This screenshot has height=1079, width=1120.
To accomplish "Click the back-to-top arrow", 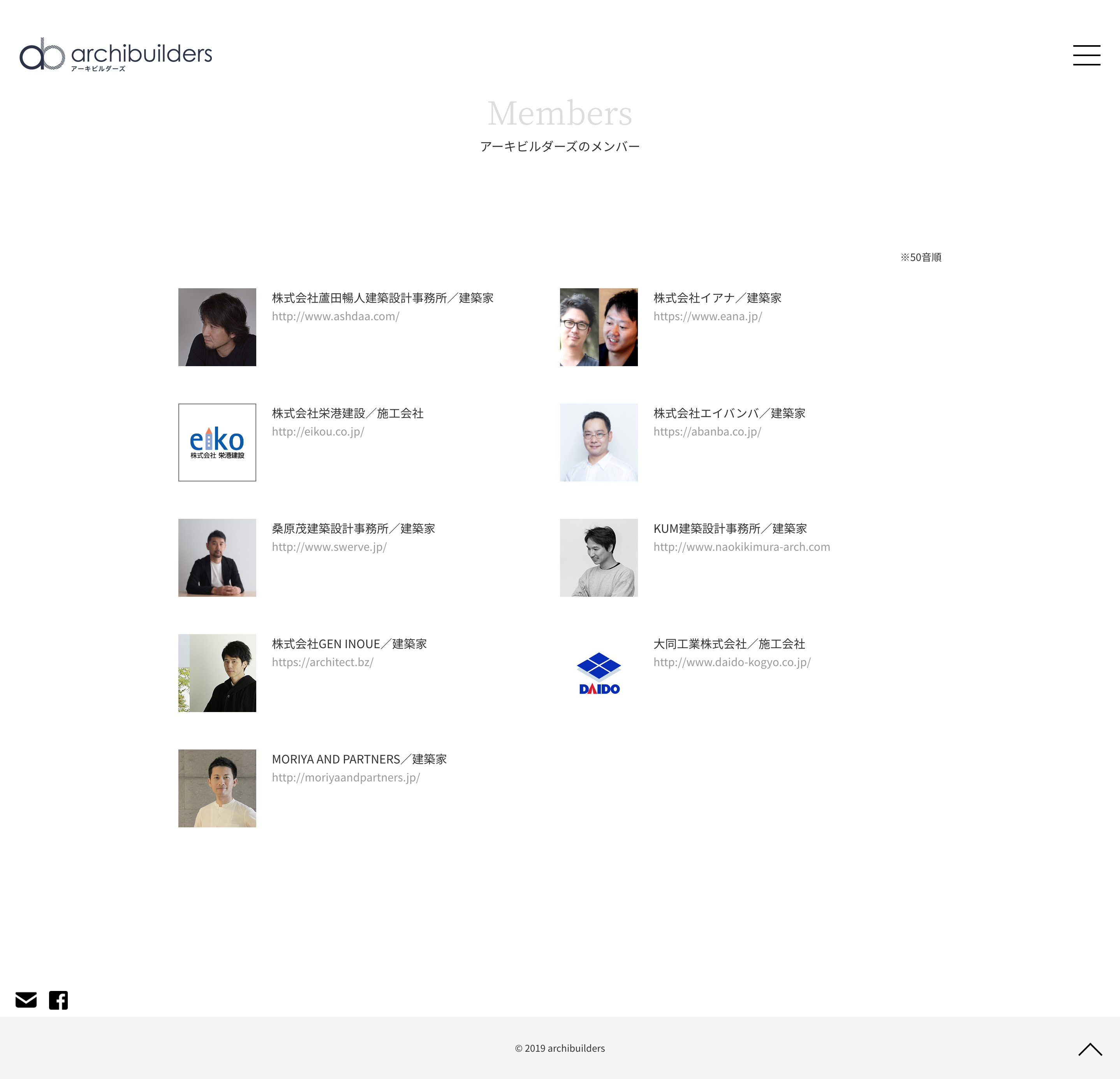I will click(x=1090, y=1049).
